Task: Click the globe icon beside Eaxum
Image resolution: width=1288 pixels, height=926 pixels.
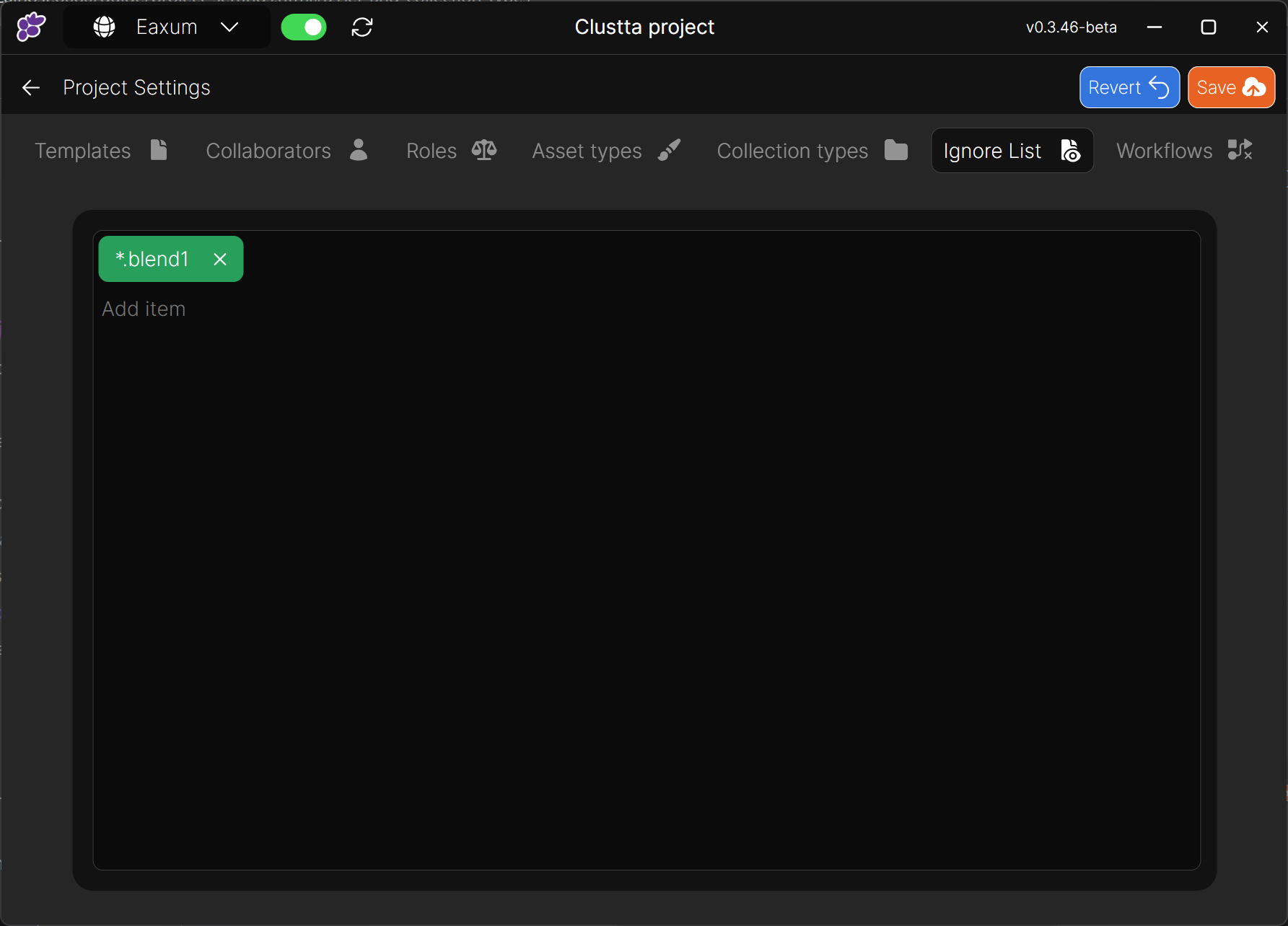Action: [105, 27]
